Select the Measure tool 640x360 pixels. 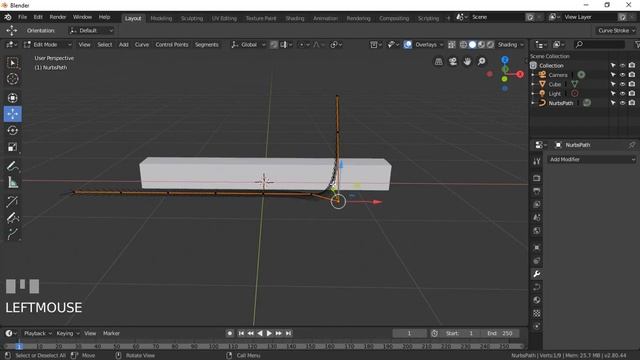(13, 182)
